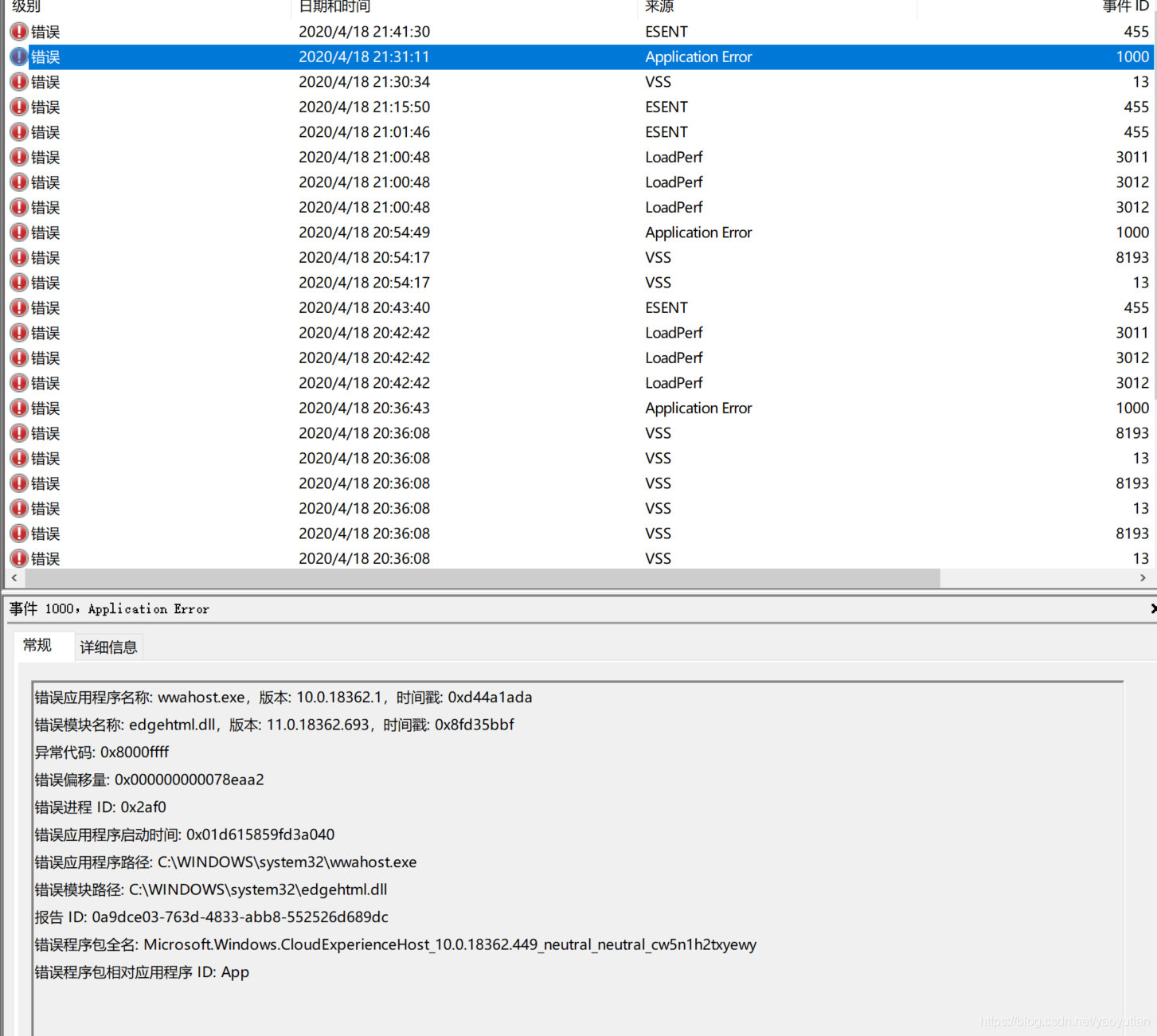Select the event ID 8193 at 20:54:17
Viewport: 1157px width, 1036px height.
coord(1132,257)
